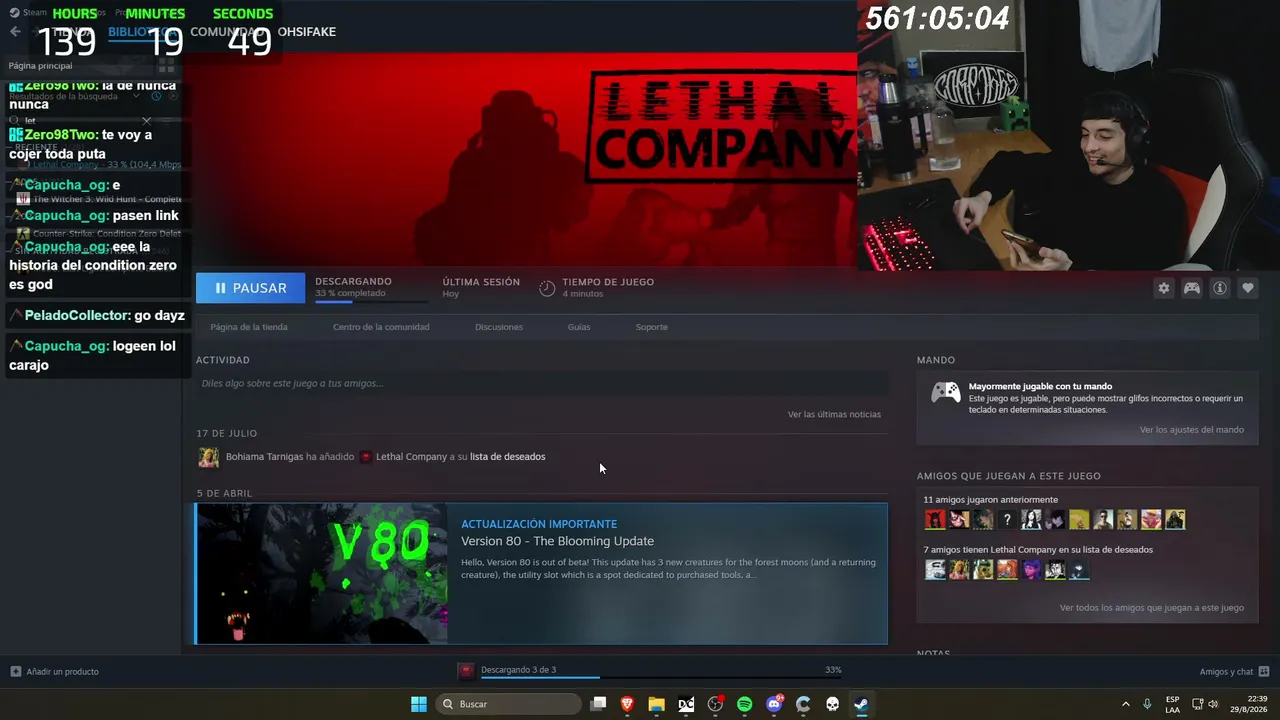The height and width of the screenshot is (720, 1280).
Task: Click the play time clock icon
Action: pos(547,288)
